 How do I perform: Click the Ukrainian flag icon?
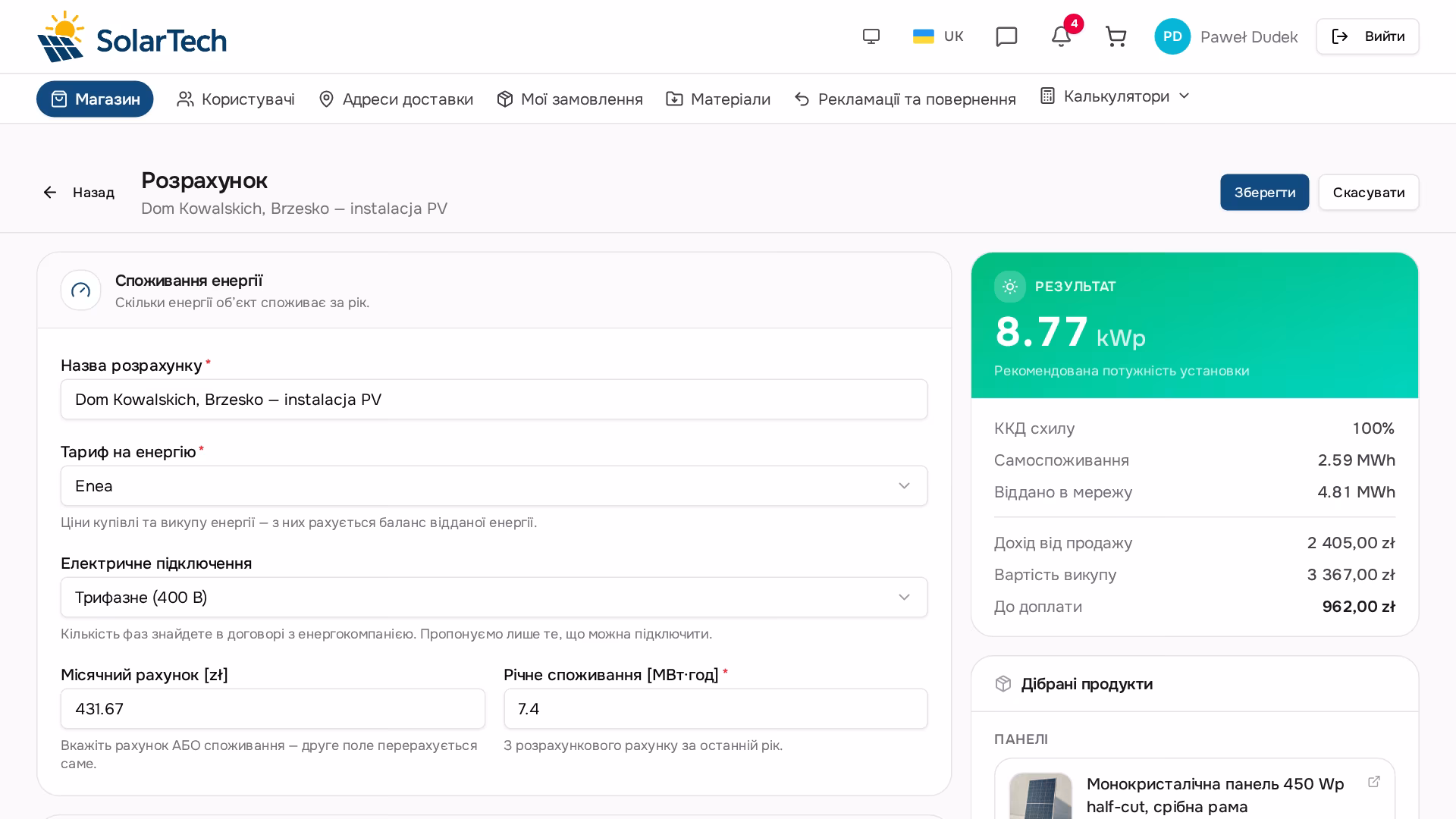pyautogui.click(x=923, y=36)
